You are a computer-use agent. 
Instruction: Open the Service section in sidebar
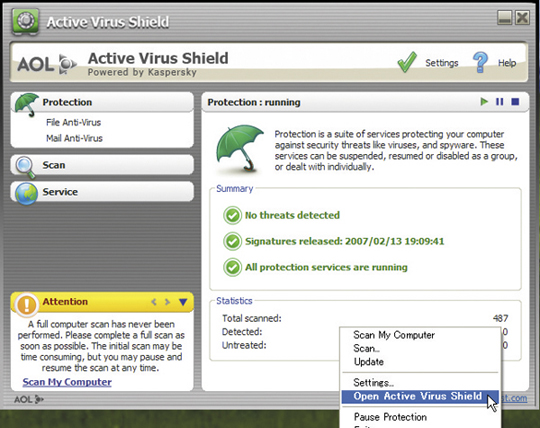(102, 192)
